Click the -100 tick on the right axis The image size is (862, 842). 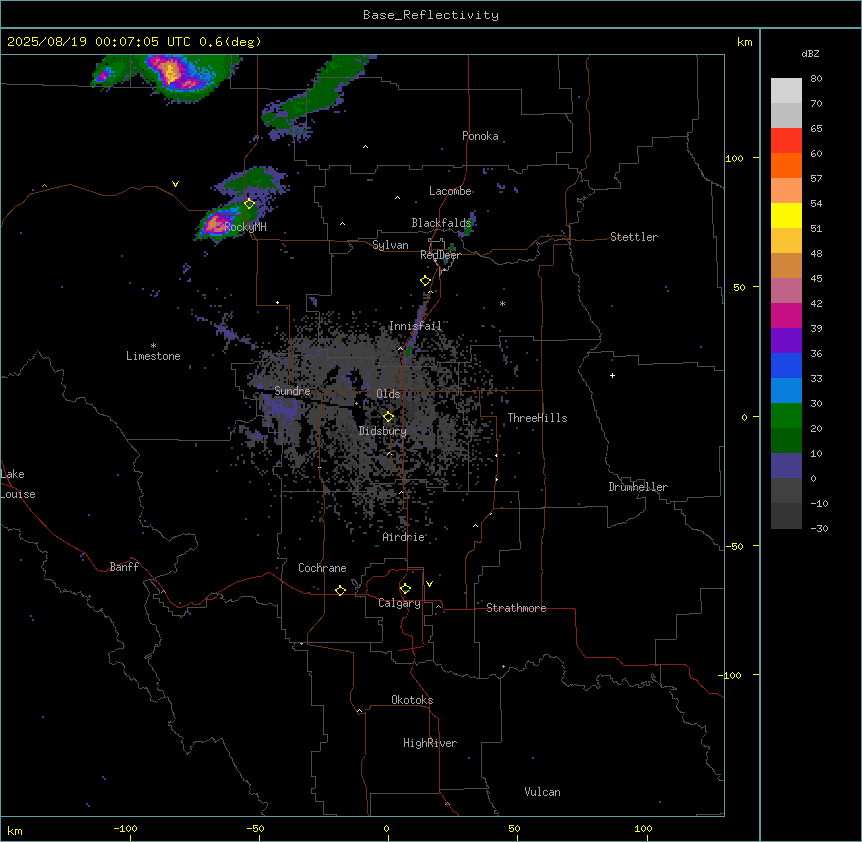(x=730, y=675)
